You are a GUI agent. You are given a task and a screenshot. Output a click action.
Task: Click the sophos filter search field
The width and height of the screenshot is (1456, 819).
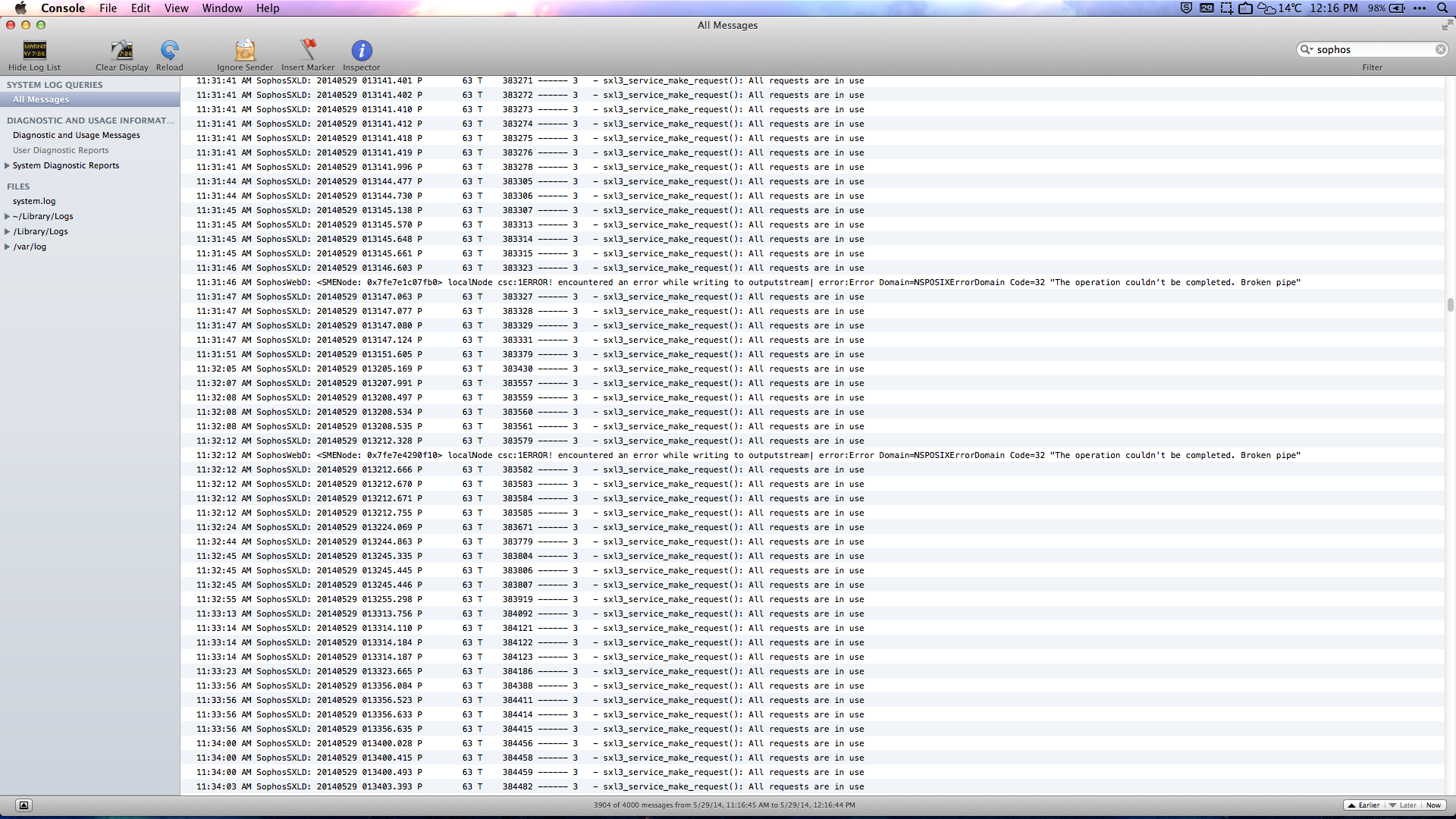pos(1373,49)
